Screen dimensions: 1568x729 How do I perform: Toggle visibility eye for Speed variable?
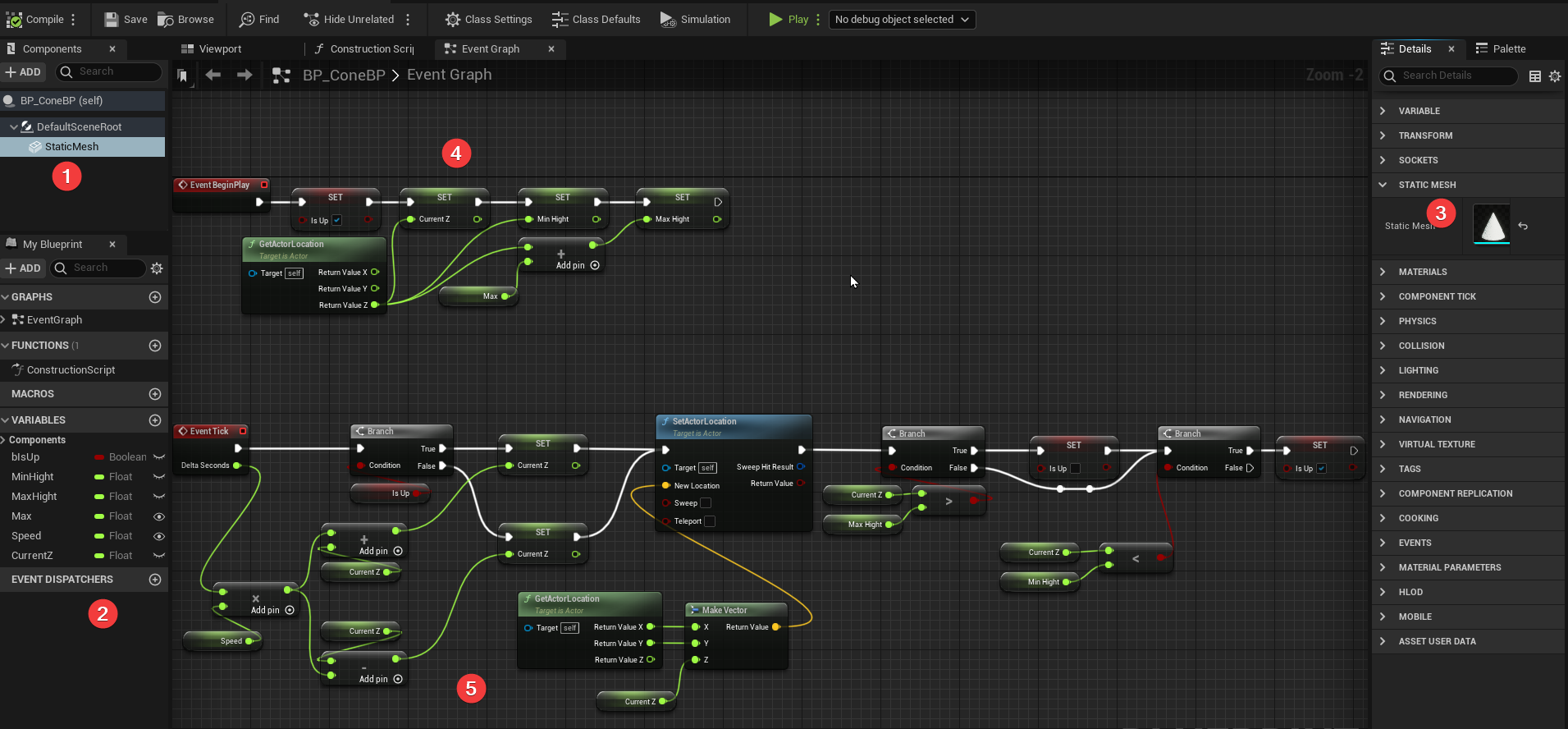(159, 536)
